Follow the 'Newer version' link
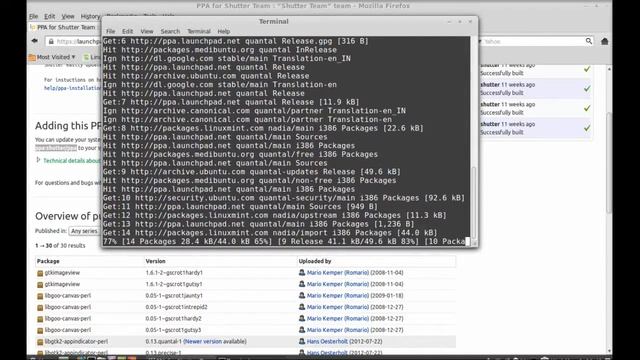This screenshot has width=640, height=360. pos(203,341)
